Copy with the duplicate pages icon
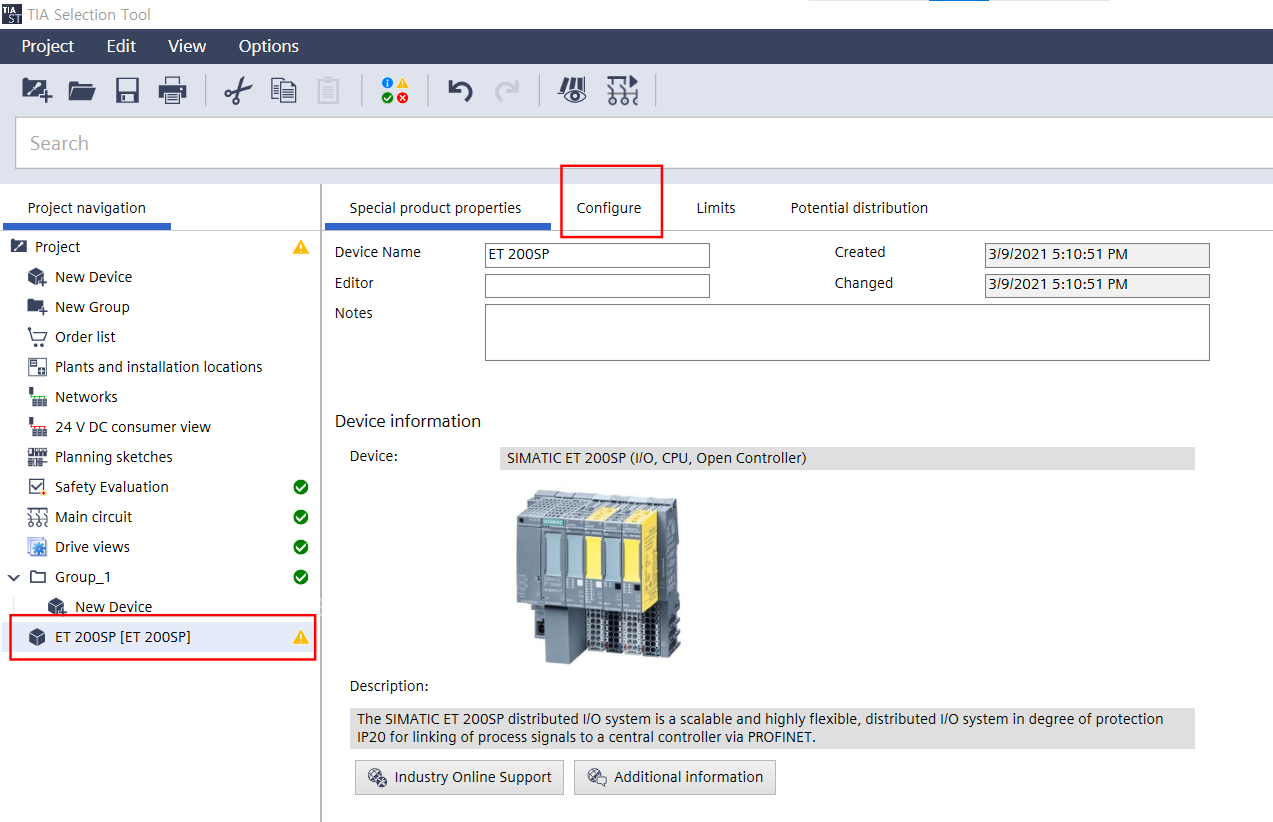The height and width of the screenshot is (822, 1273). click(284, 91)
